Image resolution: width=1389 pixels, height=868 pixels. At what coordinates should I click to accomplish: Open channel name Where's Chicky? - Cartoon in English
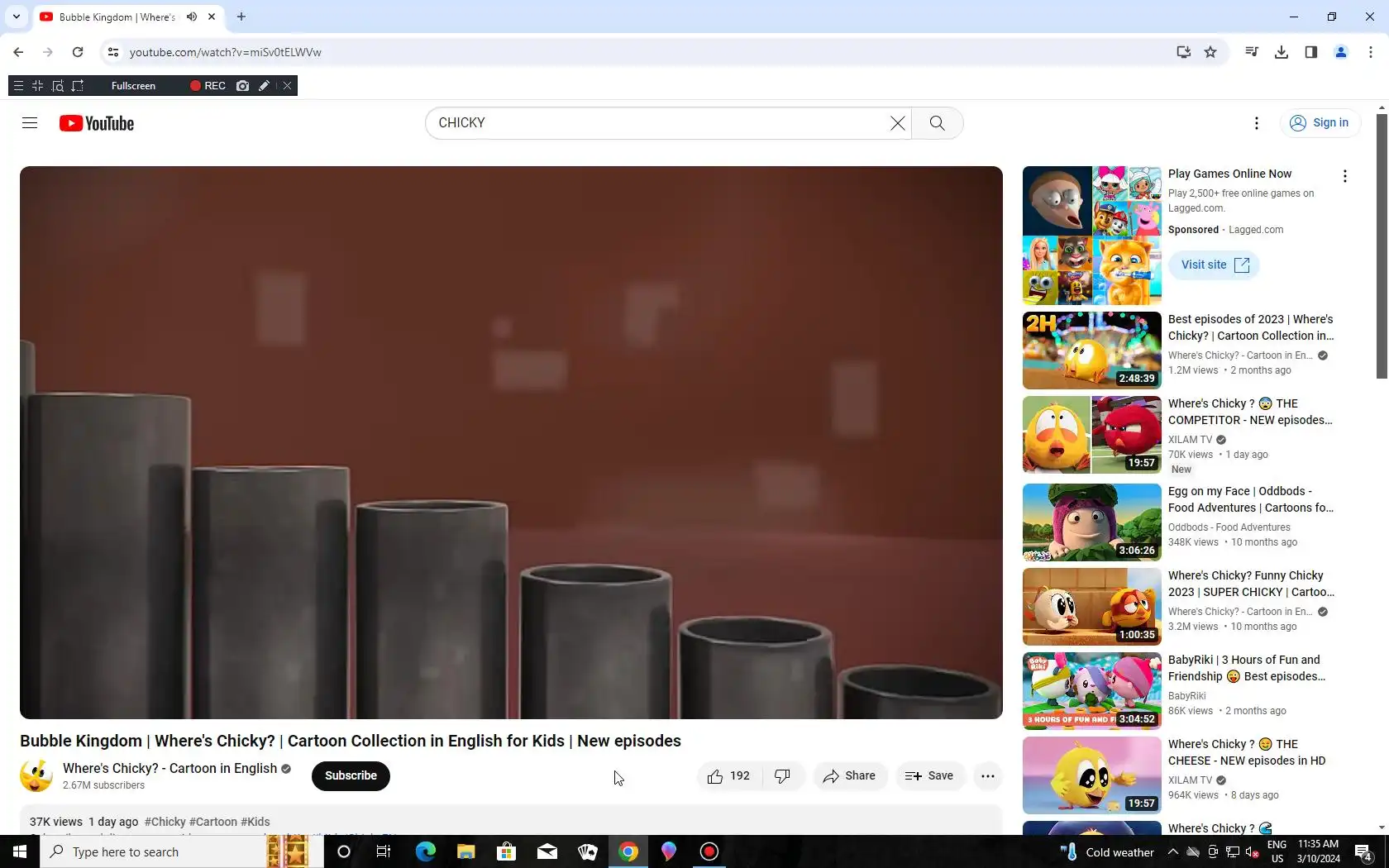point(169,769)
